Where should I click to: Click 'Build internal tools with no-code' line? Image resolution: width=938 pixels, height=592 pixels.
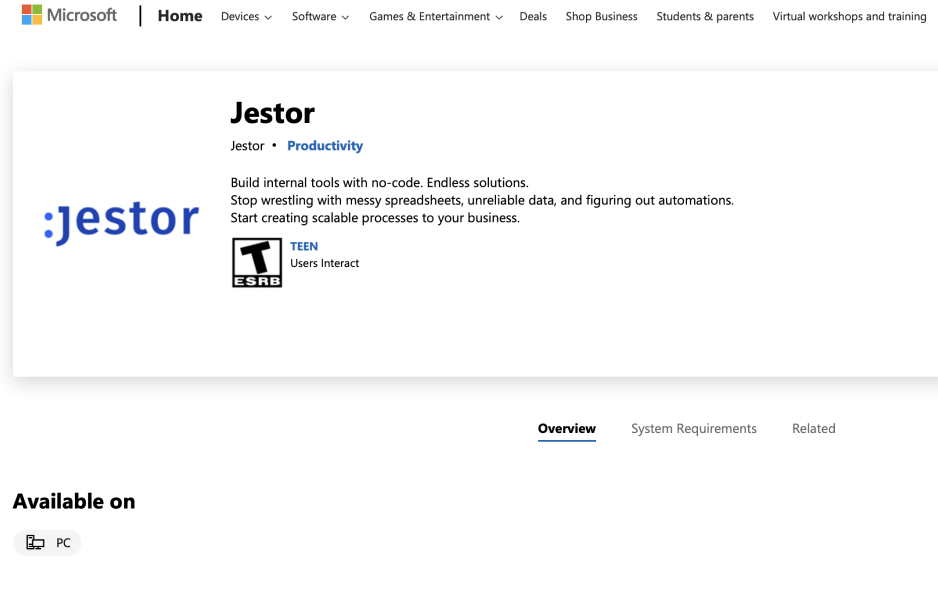[x=379, y=182]
